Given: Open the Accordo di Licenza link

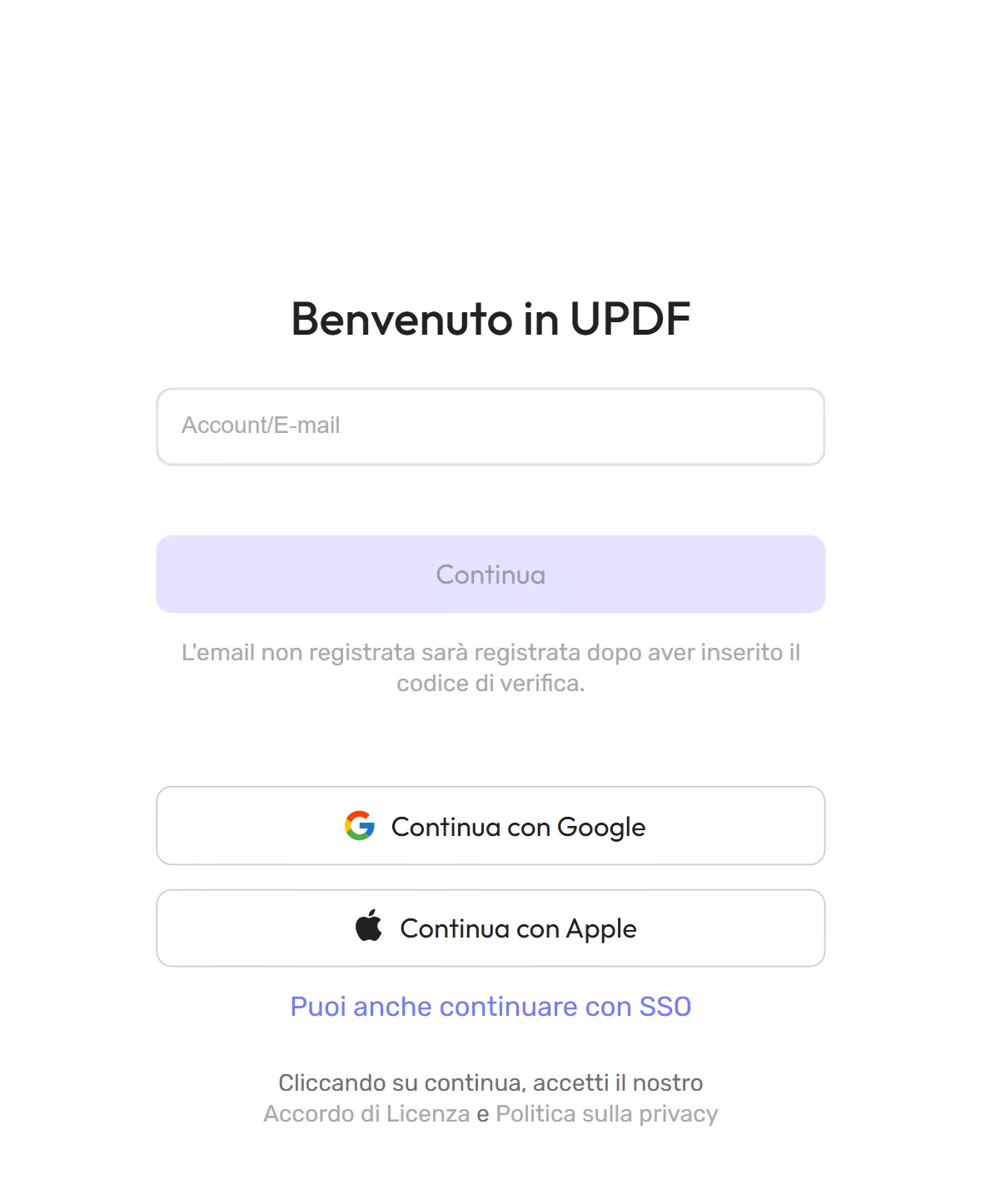Looking at the screenshot, I should pos(366,1114).
